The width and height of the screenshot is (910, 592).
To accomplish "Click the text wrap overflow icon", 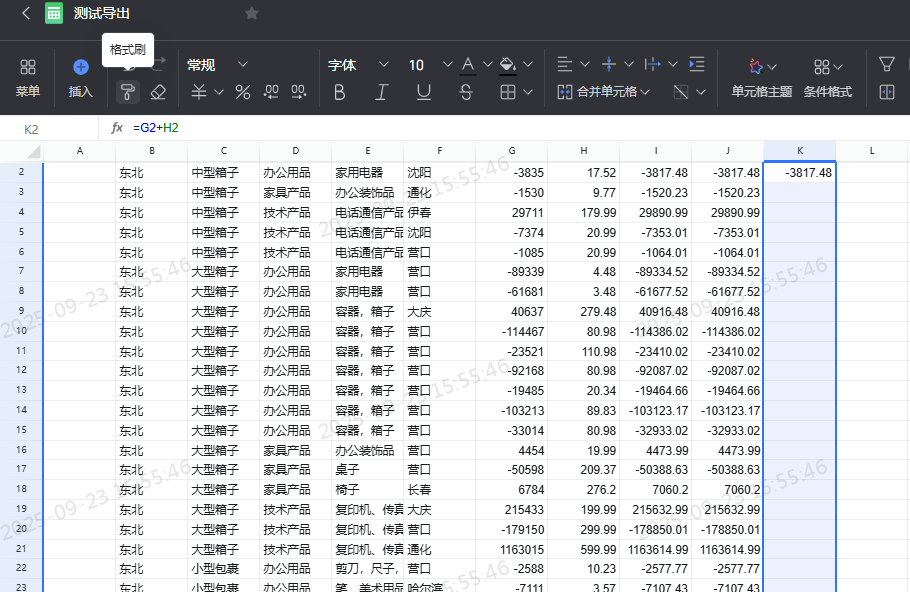I will pyautogui.click(x=652, y=64).
